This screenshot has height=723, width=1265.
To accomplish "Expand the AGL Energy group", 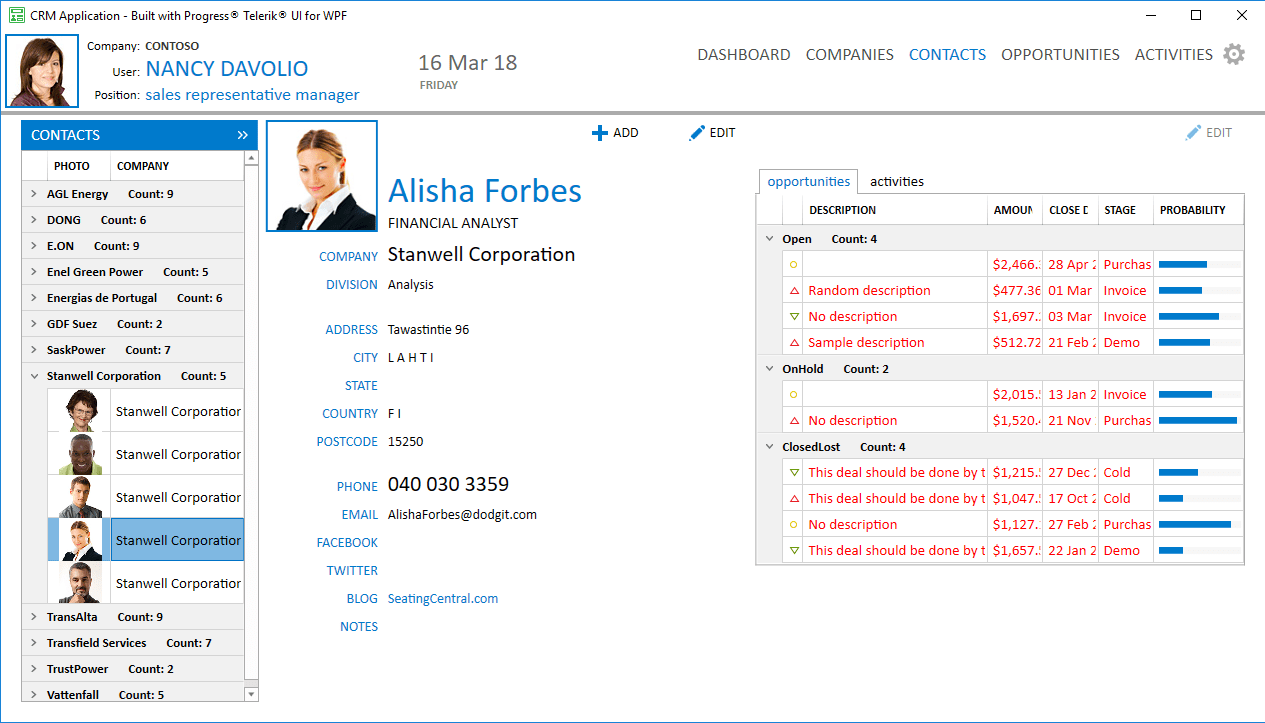I will click(x=34, y=194).
